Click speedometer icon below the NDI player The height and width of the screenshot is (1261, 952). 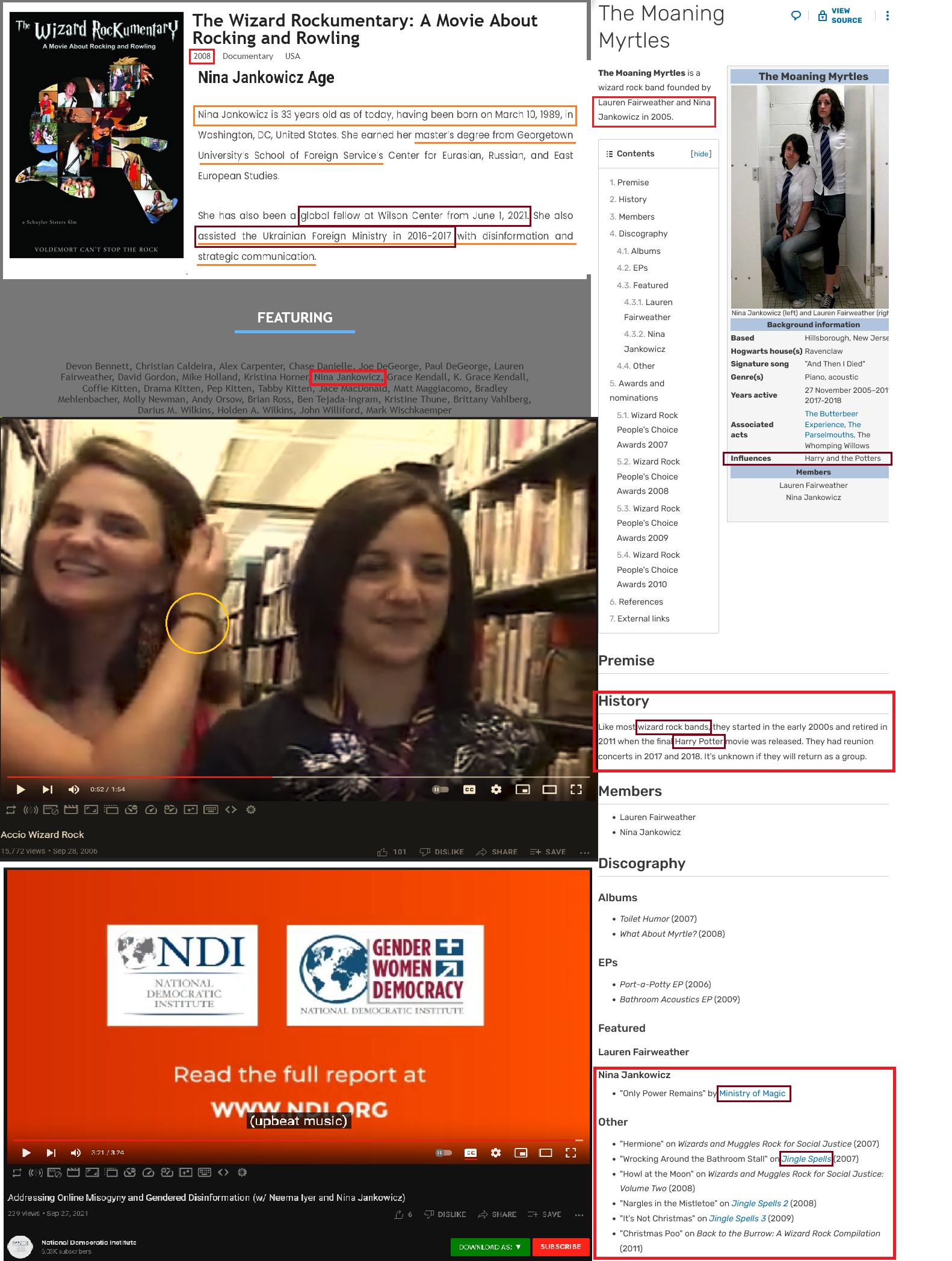pyautogui.click(x=149, y=1172)
